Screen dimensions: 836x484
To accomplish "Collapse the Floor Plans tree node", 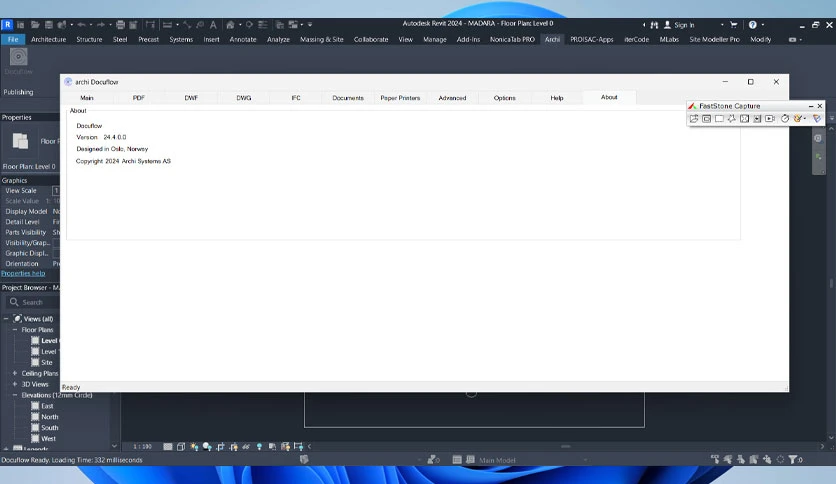I will (x=15, y=330).
